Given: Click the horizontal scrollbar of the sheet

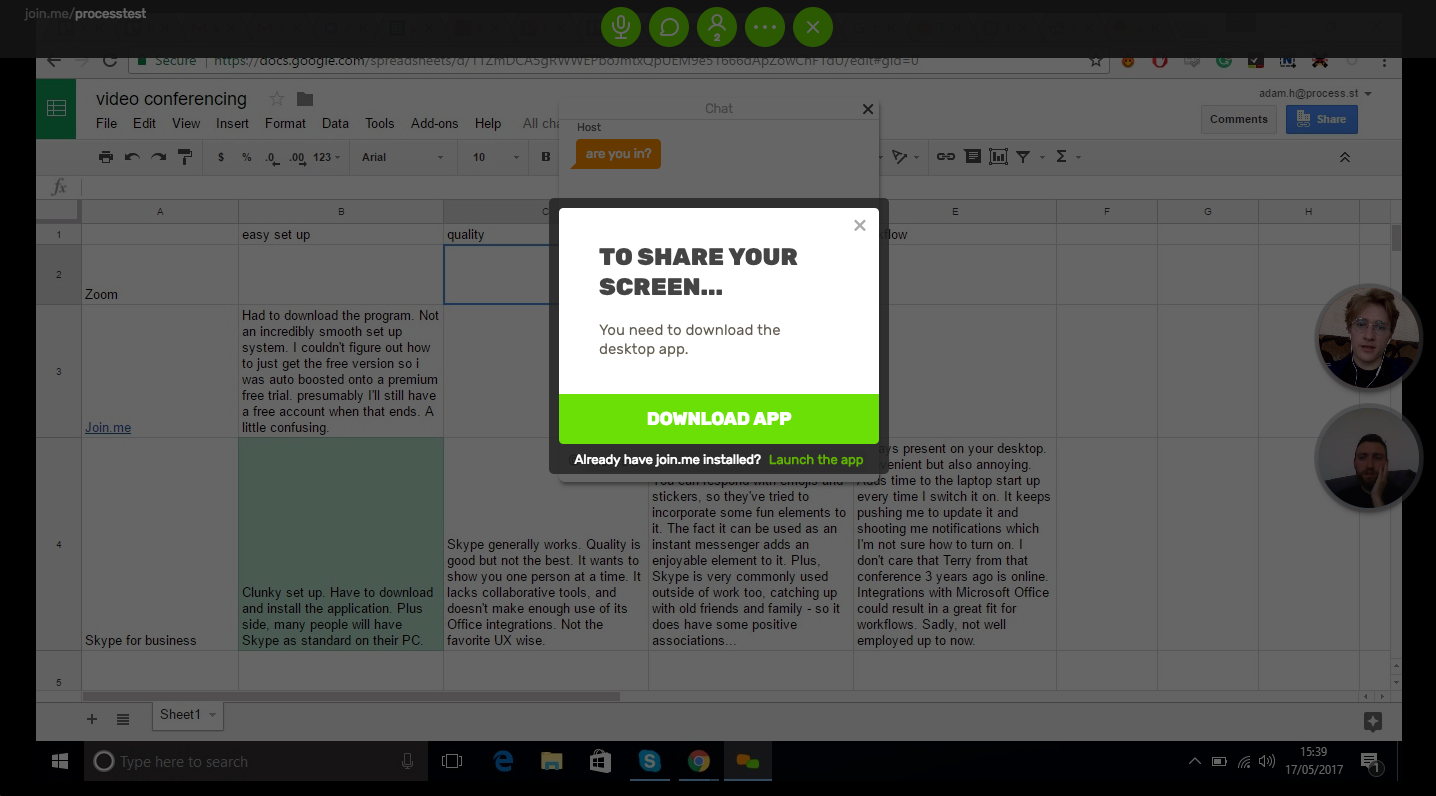Looking at the screenshot, I should pos(351,696).
